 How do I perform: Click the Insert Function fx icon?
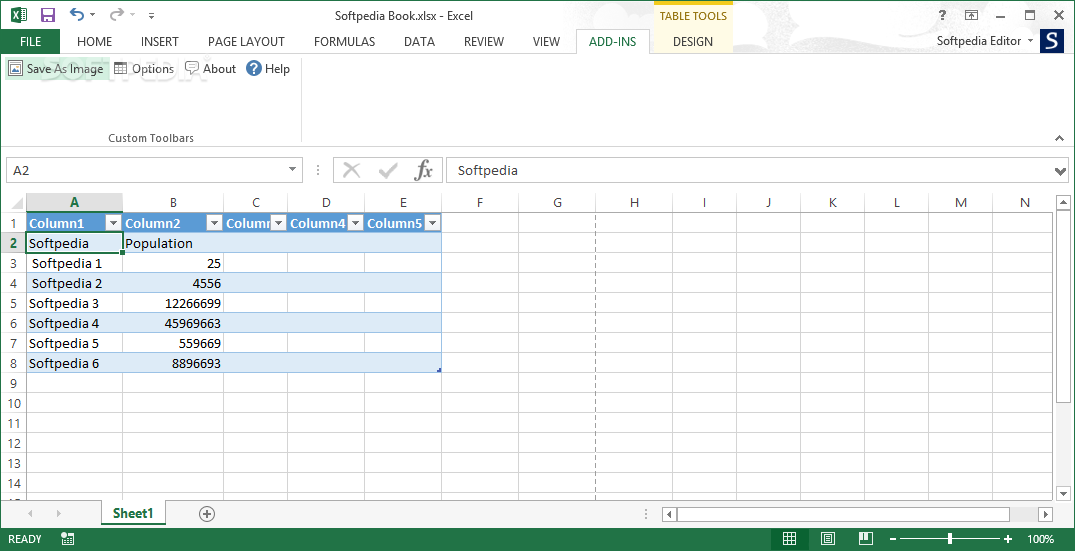tap(424, 171)
